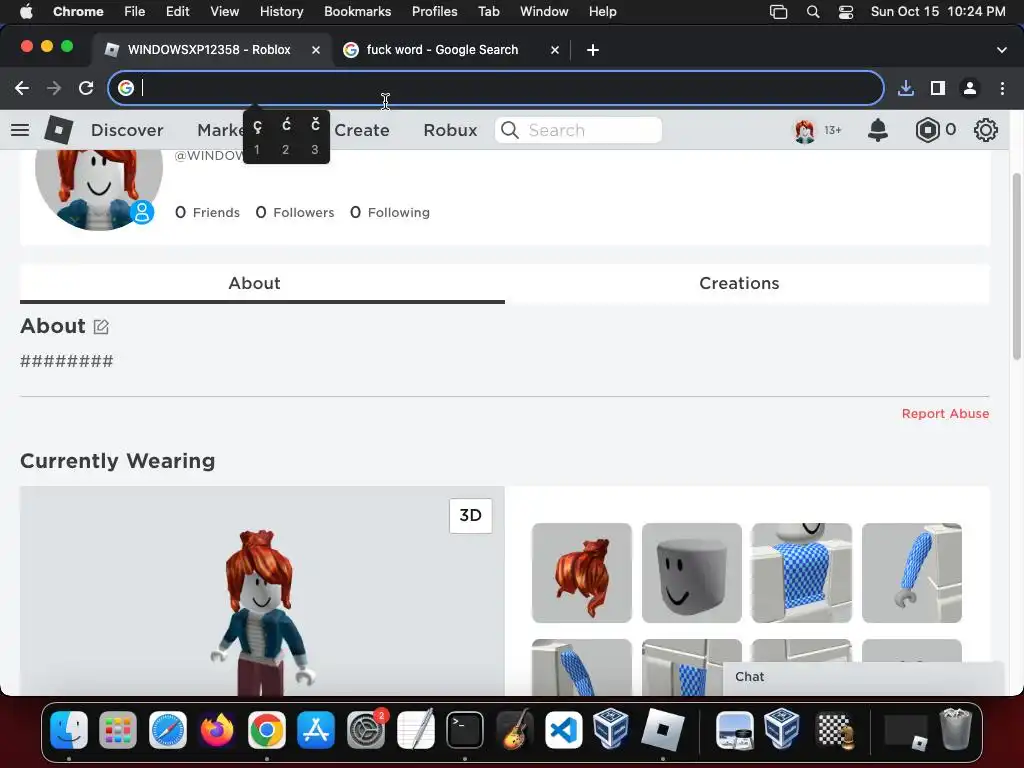Close the Google Search tab
Screen dimensions: 1024x768
(x=554, y=50)
